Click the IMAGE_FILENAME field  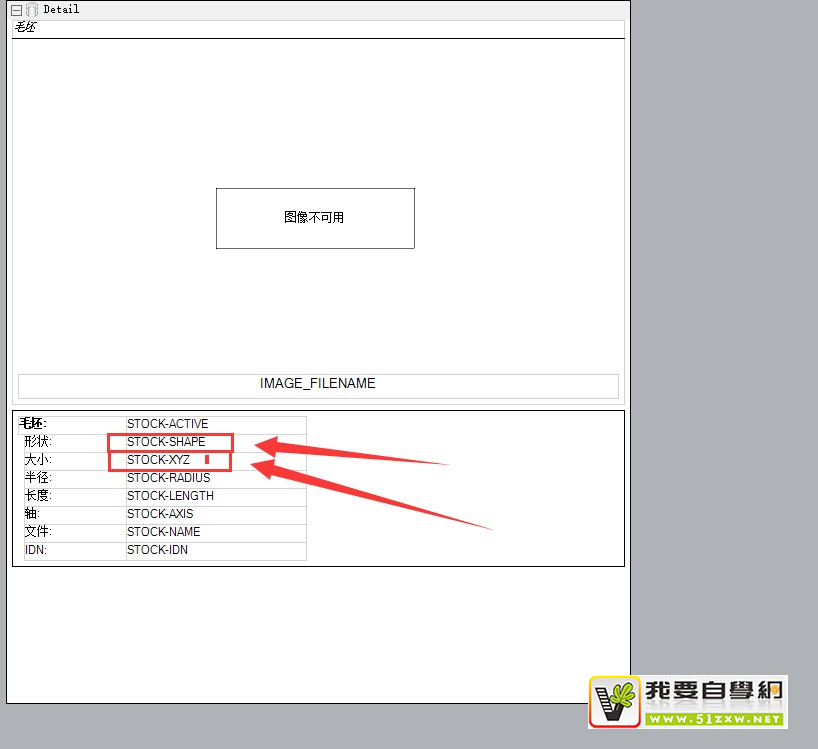click(318, 384)
